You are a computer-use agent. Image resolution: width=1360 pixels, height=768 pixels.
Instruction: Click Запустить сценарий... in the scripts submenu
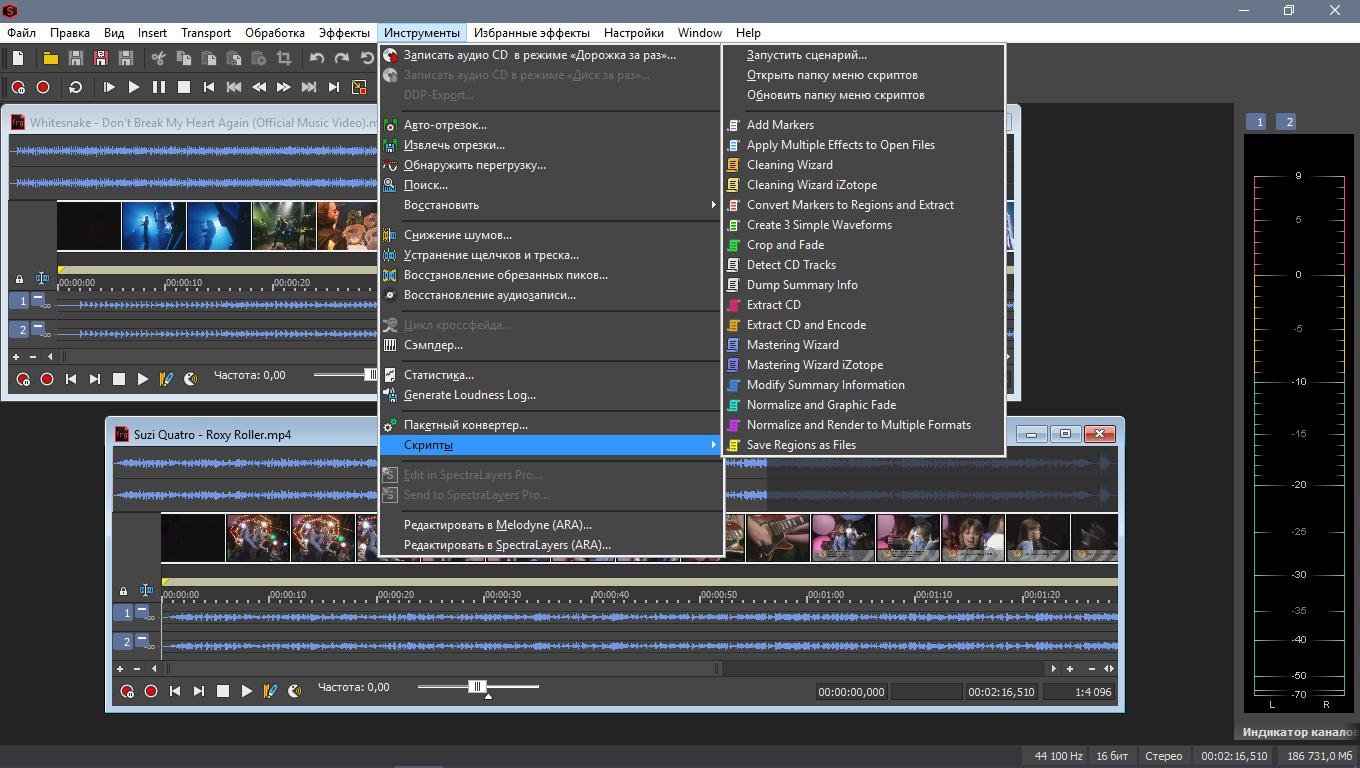tap(806, 55)
